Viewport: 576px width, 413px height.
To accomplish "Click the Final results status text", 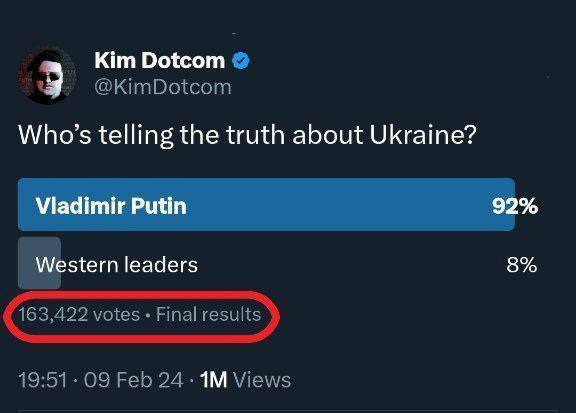I will click(208, 315).
